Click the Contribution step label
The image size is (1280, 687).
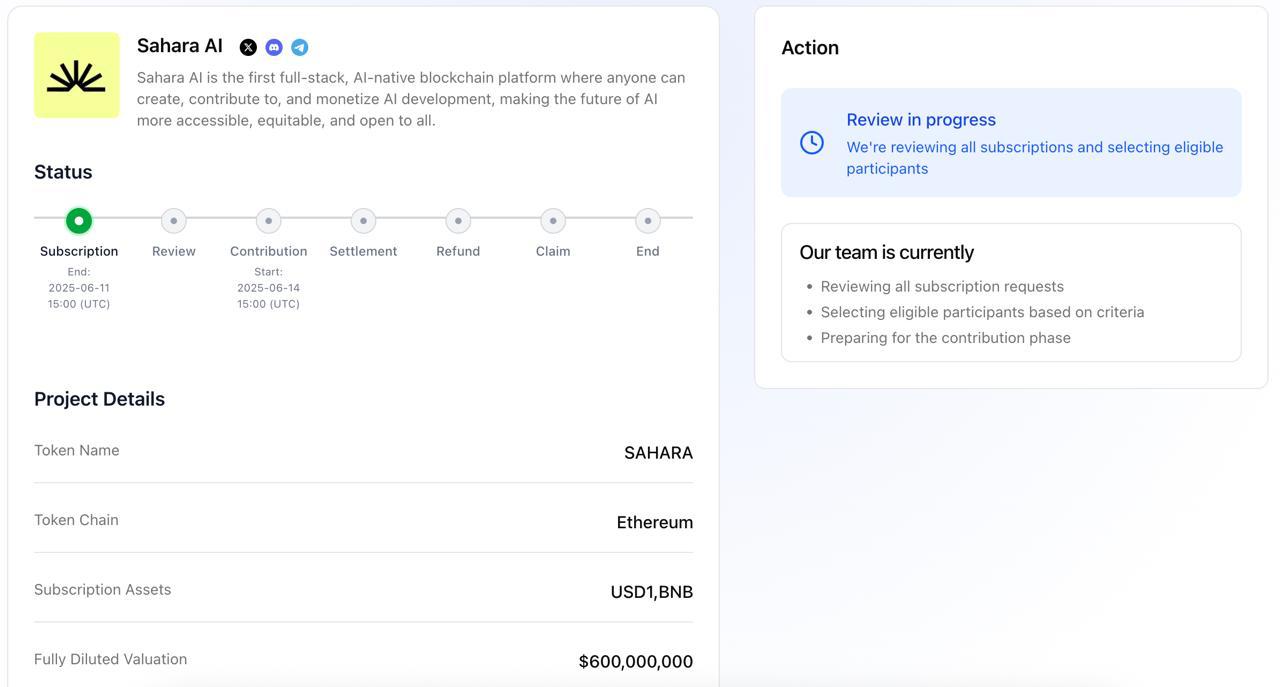(268, 251)
